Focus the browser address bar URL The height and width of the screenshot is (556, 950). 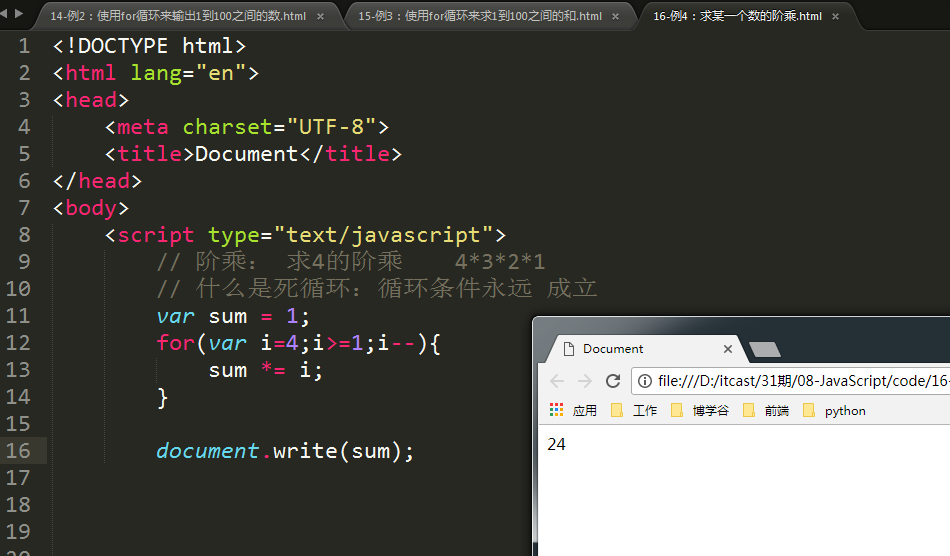click(x=803, y=381)
